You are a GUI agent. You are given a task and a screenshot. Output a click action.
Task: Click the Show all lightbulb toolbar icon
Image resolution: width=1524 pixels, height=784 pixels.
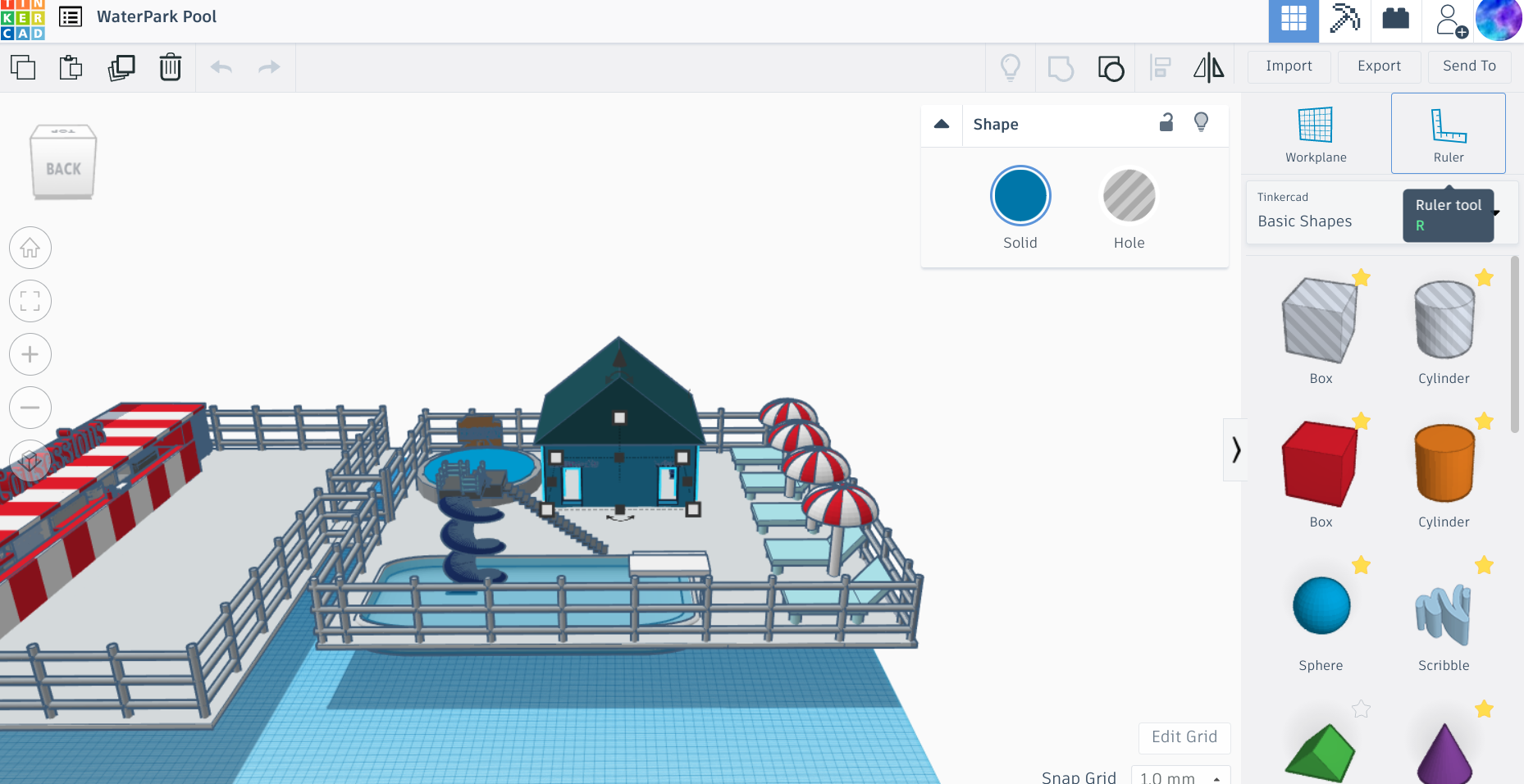[x=1011, y=67]
